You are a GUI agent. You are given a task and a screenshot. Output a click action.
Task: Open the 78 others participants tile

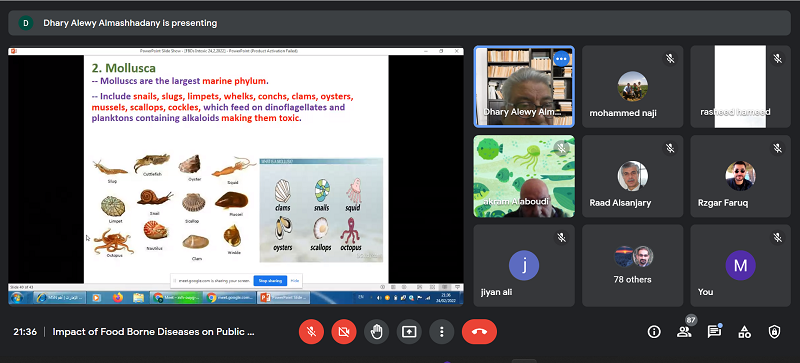pos(633,266)
